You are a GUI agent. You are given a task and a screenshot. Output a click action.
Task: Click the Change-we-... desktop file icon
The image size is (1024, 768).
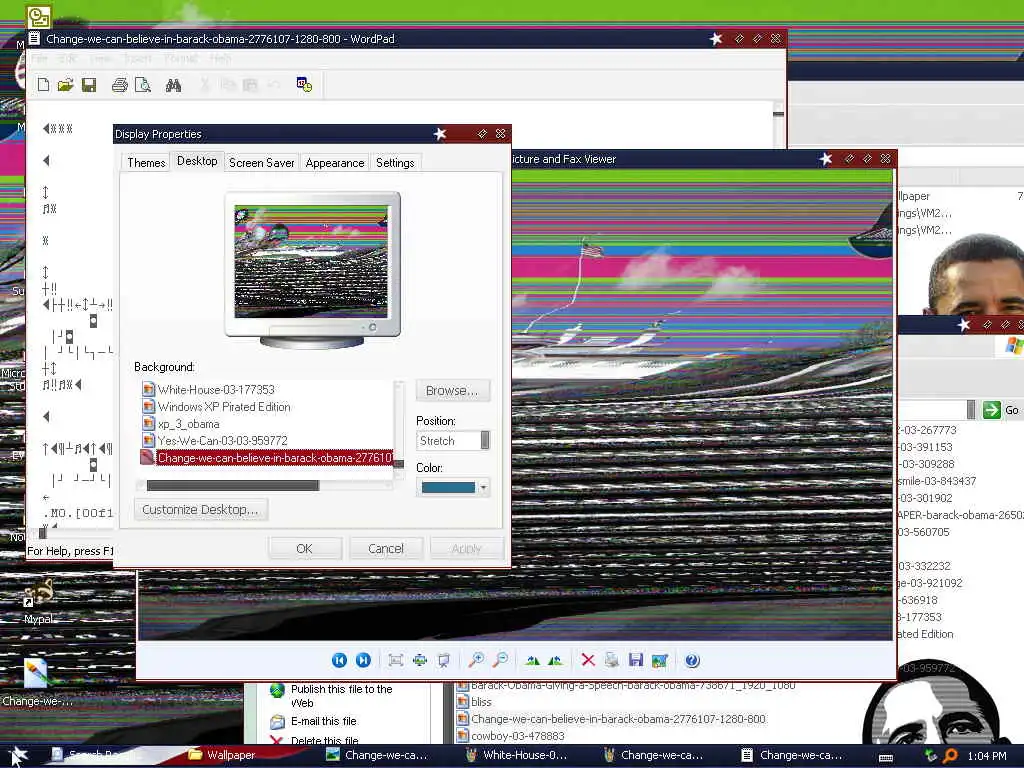(x=37, y=682)
